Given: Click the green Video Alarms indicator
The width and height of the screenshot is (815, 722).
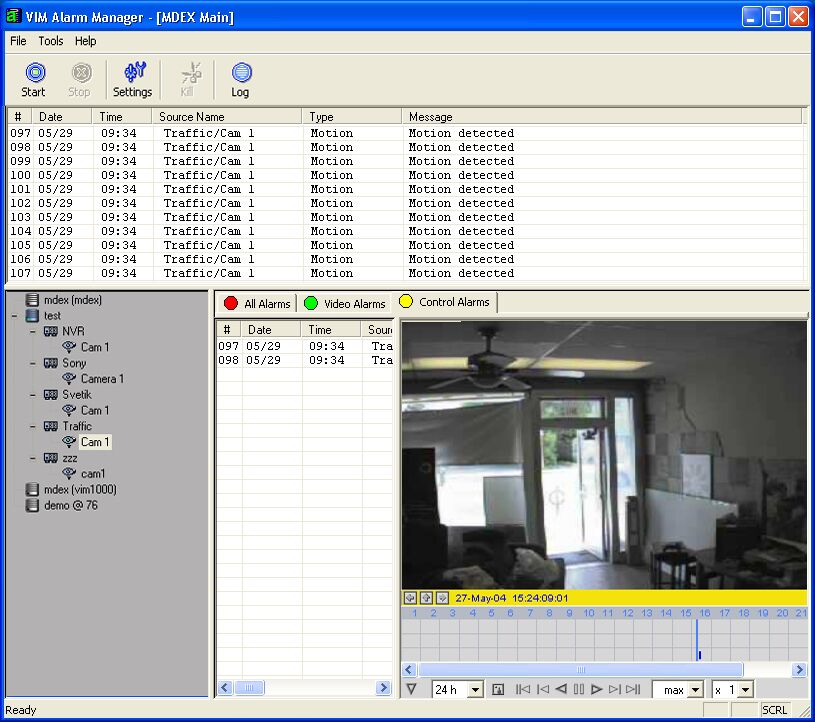Looking at the screenshot, I should (x=311, y=303).
